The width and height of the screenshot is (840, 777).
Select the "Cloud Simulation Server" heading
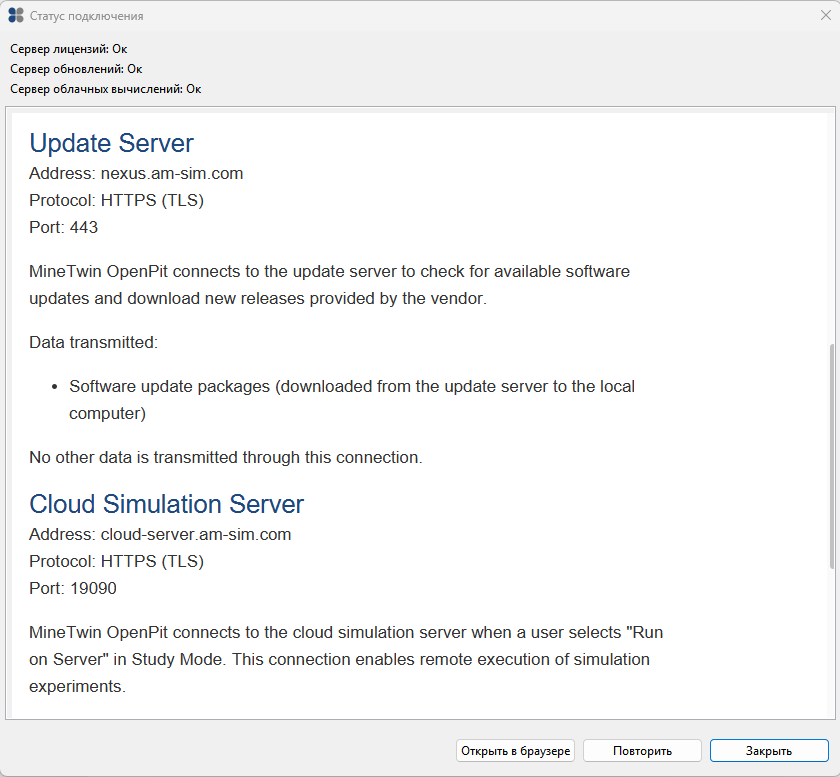(167, 504)
